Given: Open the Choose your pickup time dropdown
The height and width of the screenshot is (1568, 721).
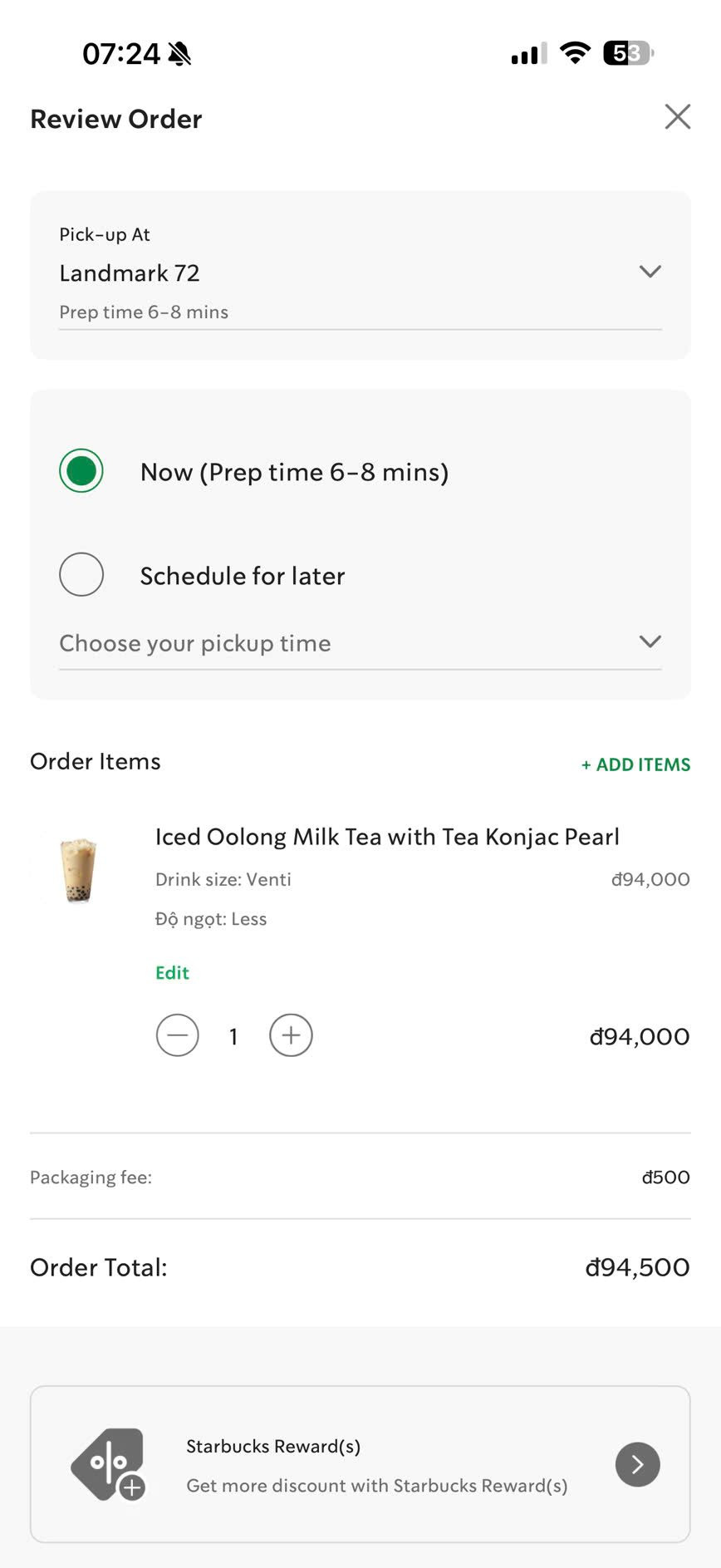Looking at the screenshot, I should coord(360,643).
